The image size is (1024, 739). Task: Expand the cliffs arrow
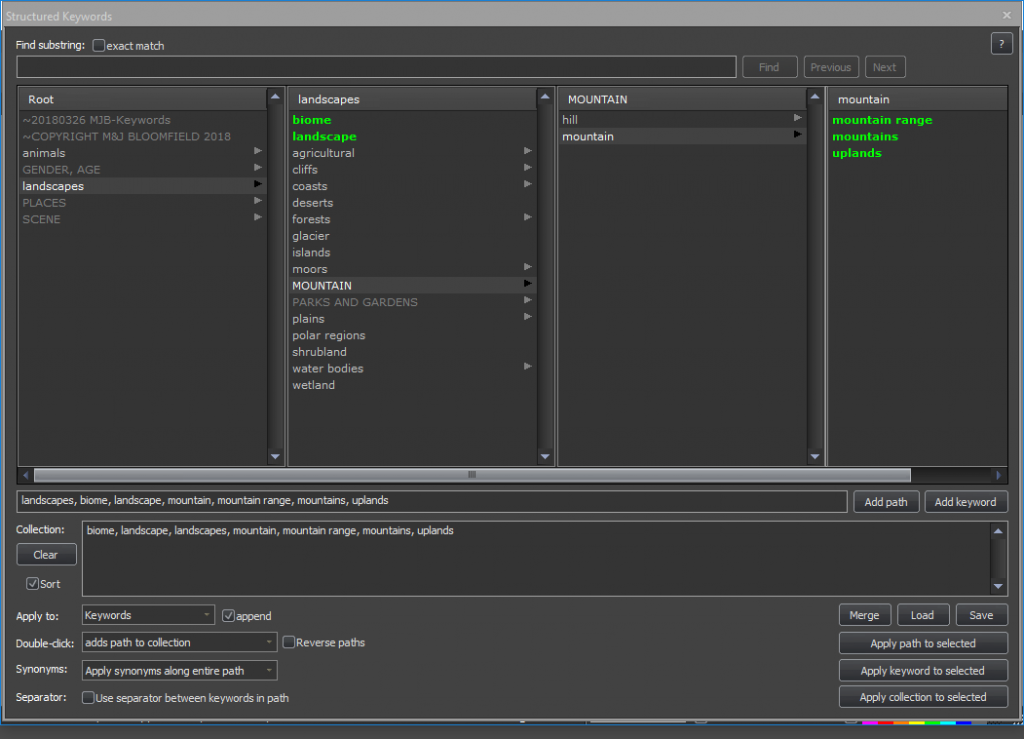pyautogui.click(x=528, y=167)
